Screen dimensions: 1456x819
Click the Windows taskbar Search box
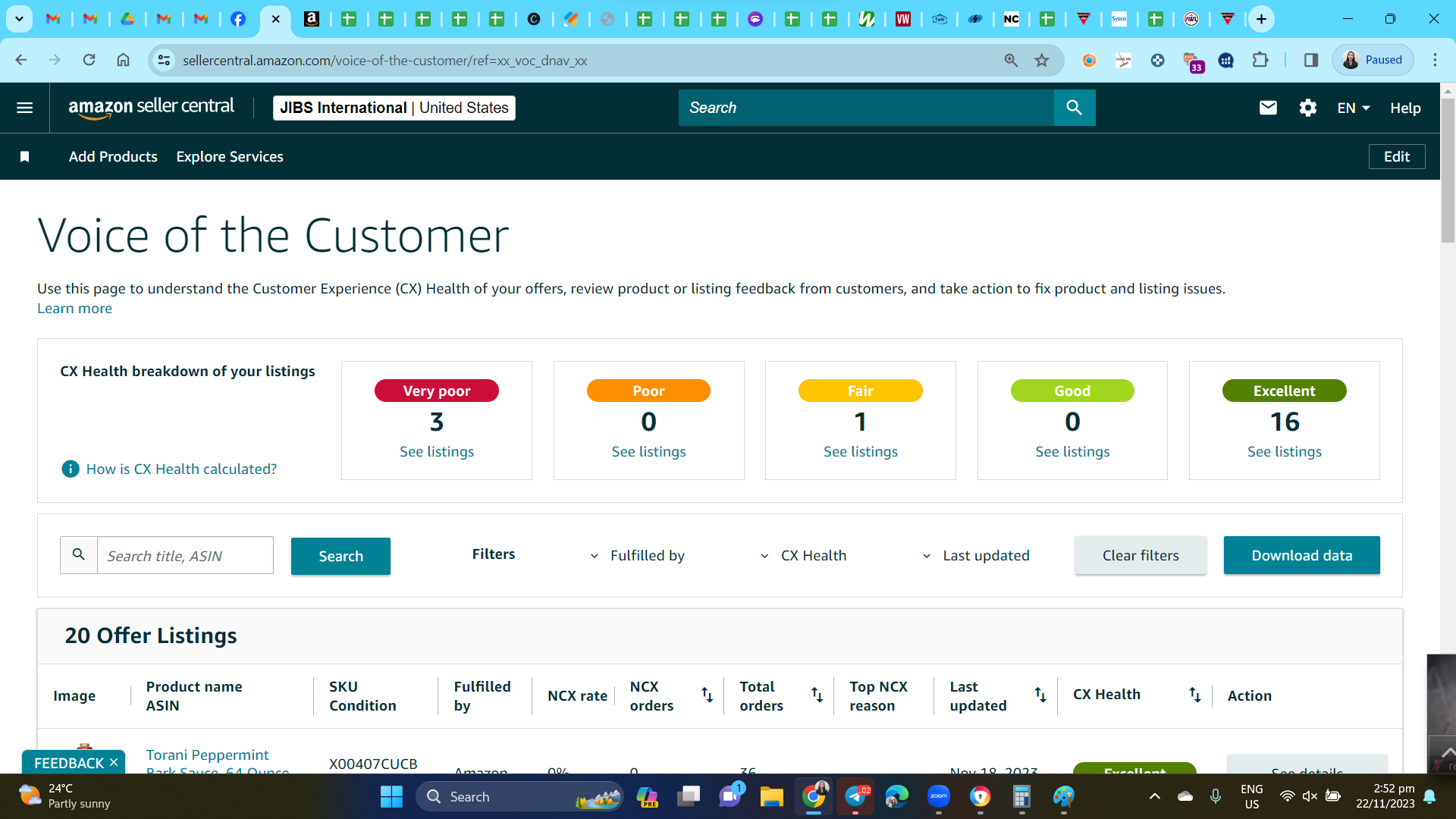pos(519,796)
